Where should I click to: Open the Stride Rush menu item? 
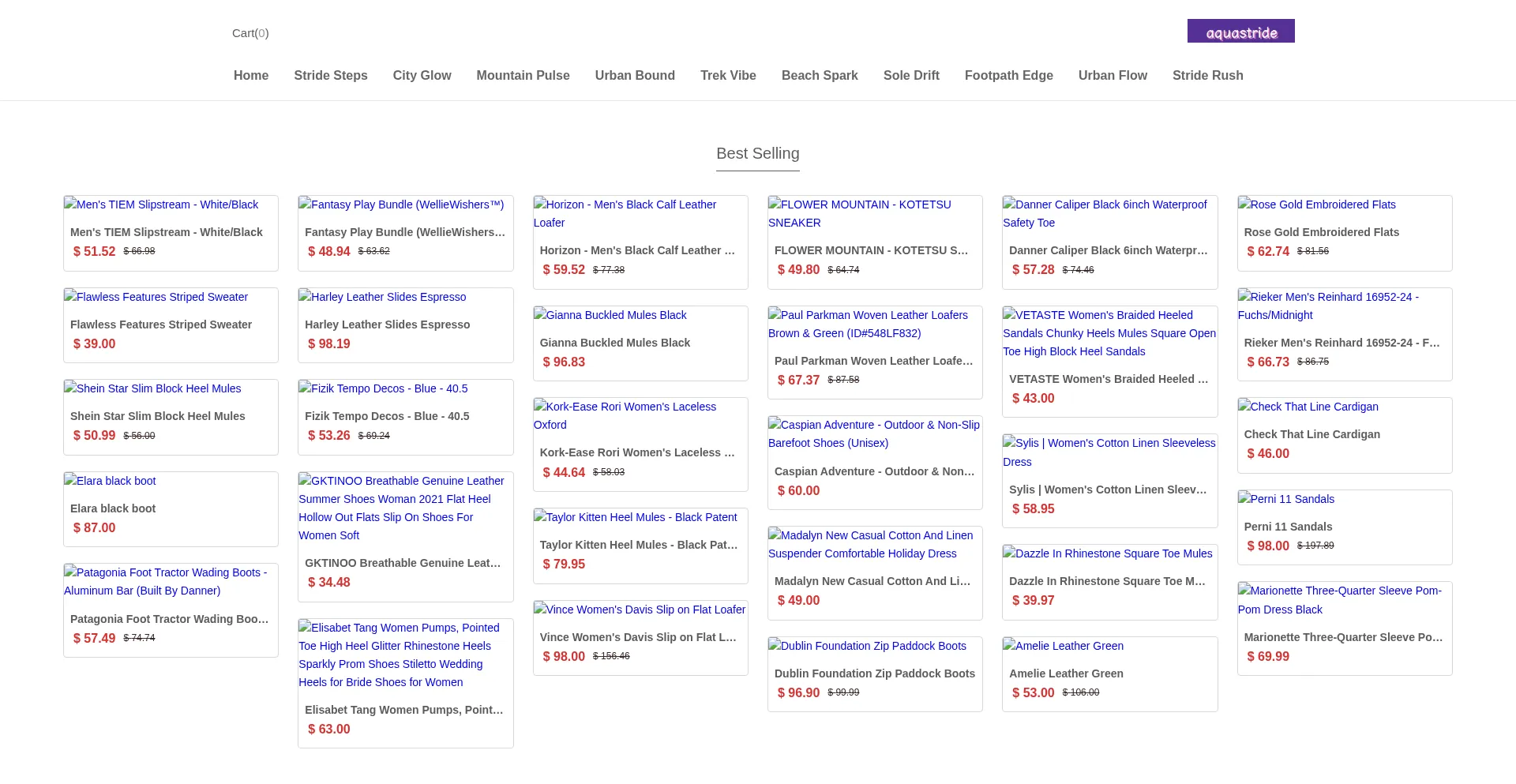[x=1207, y=76]
